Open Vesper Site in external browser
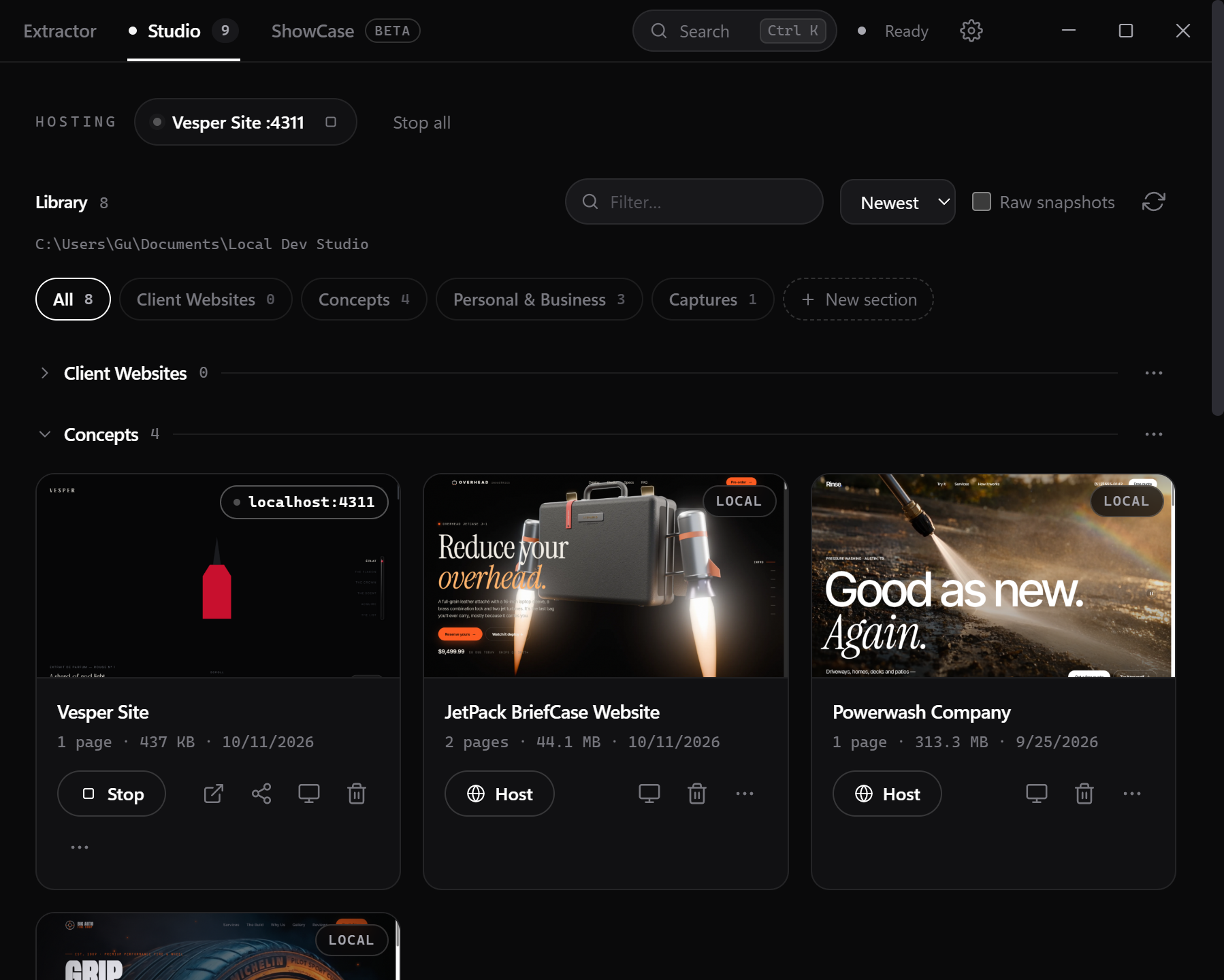Screen dimensions: 1224x980 pyautogui.click(x=214, y=794)
